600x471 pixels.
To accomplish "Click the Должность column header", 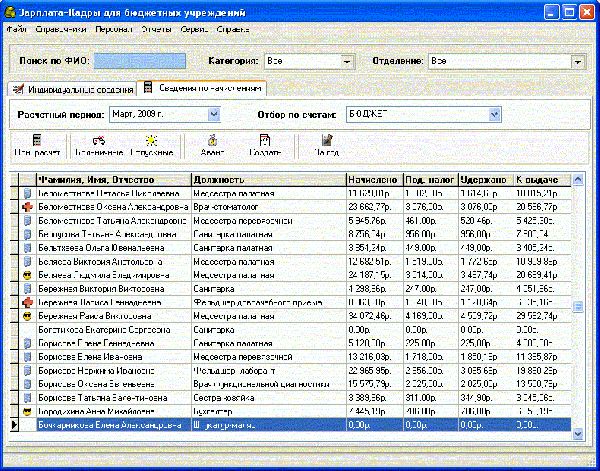I will point(266,179).
